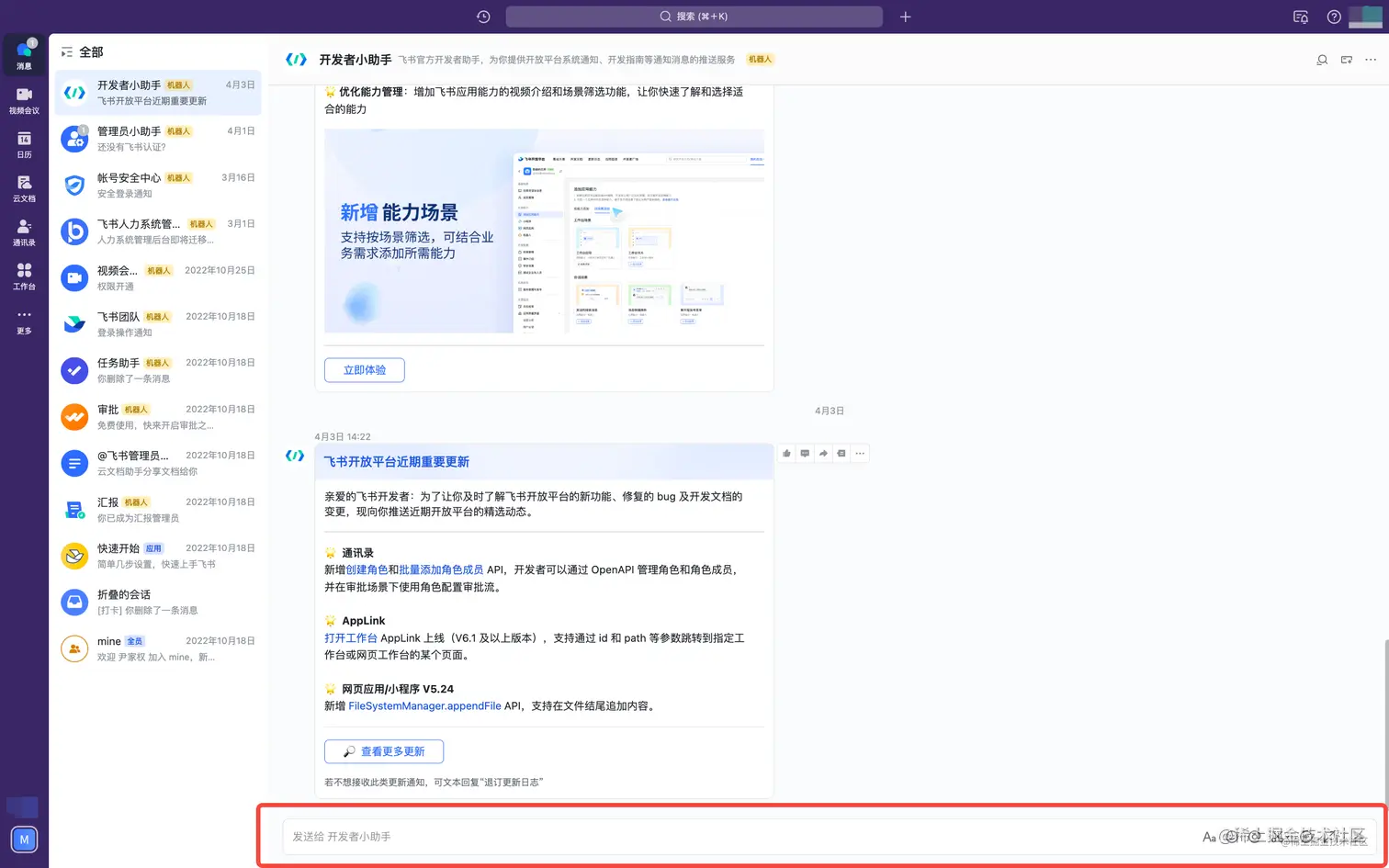The width and height of the screenshot is (1389, 868).
Task: Click the plus icon beside the search bar
Action: (905, 17)
